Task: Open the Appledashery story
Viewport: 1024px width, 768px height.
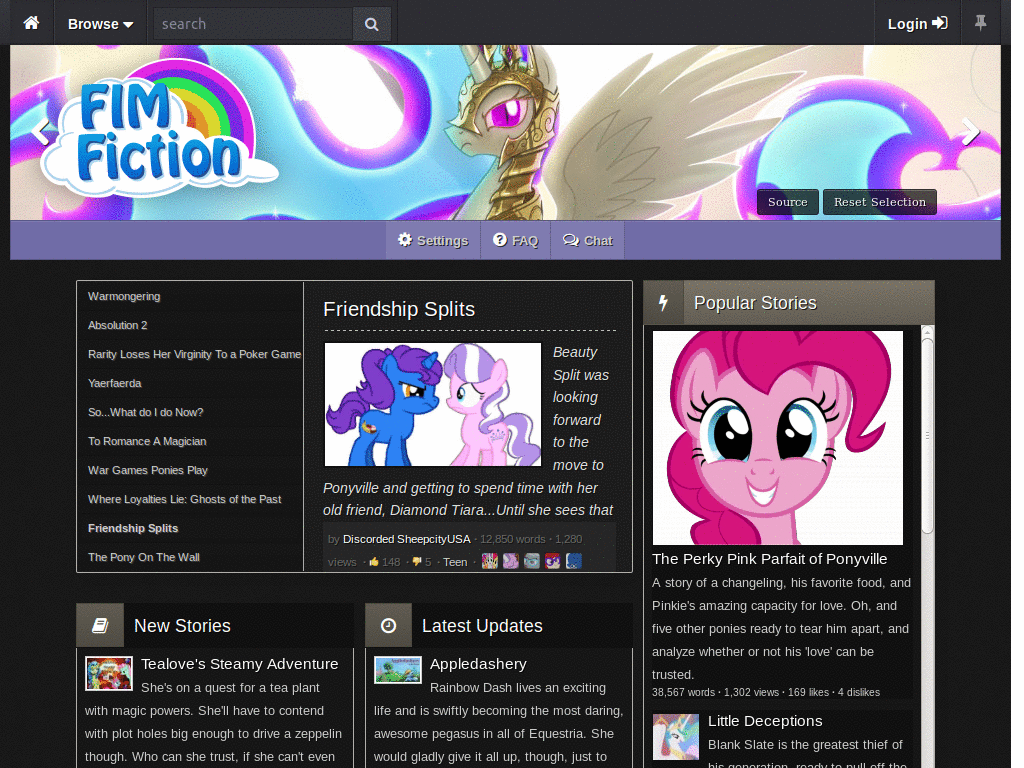Action: point(478,664)
